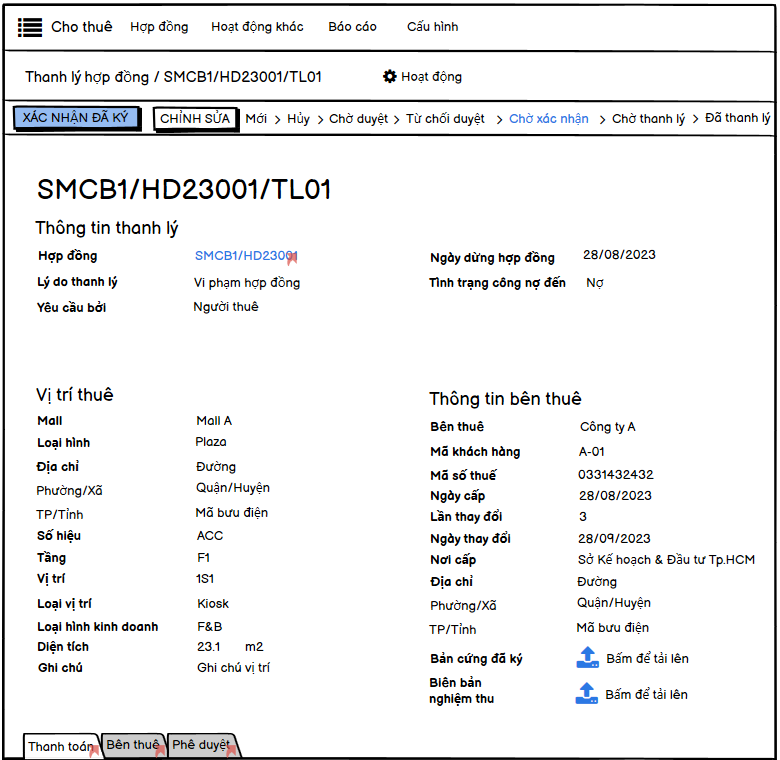Select the Chờ thanh lý status stage

coord(648,119)
